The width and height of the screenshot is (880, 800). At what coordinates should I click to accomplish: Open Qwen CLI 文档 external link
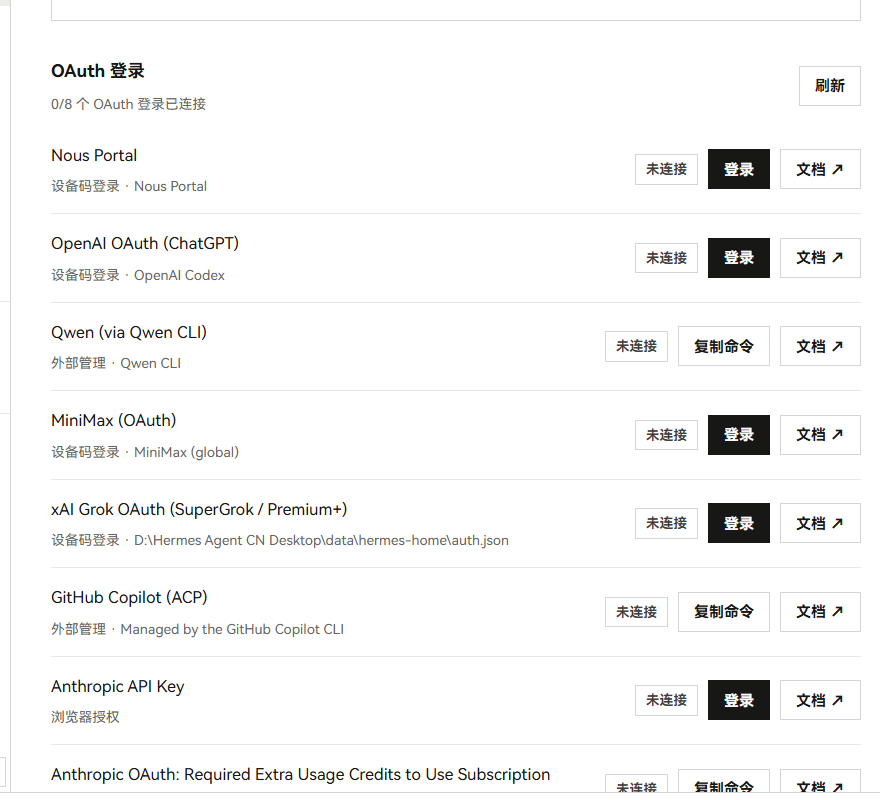point(819,346)
